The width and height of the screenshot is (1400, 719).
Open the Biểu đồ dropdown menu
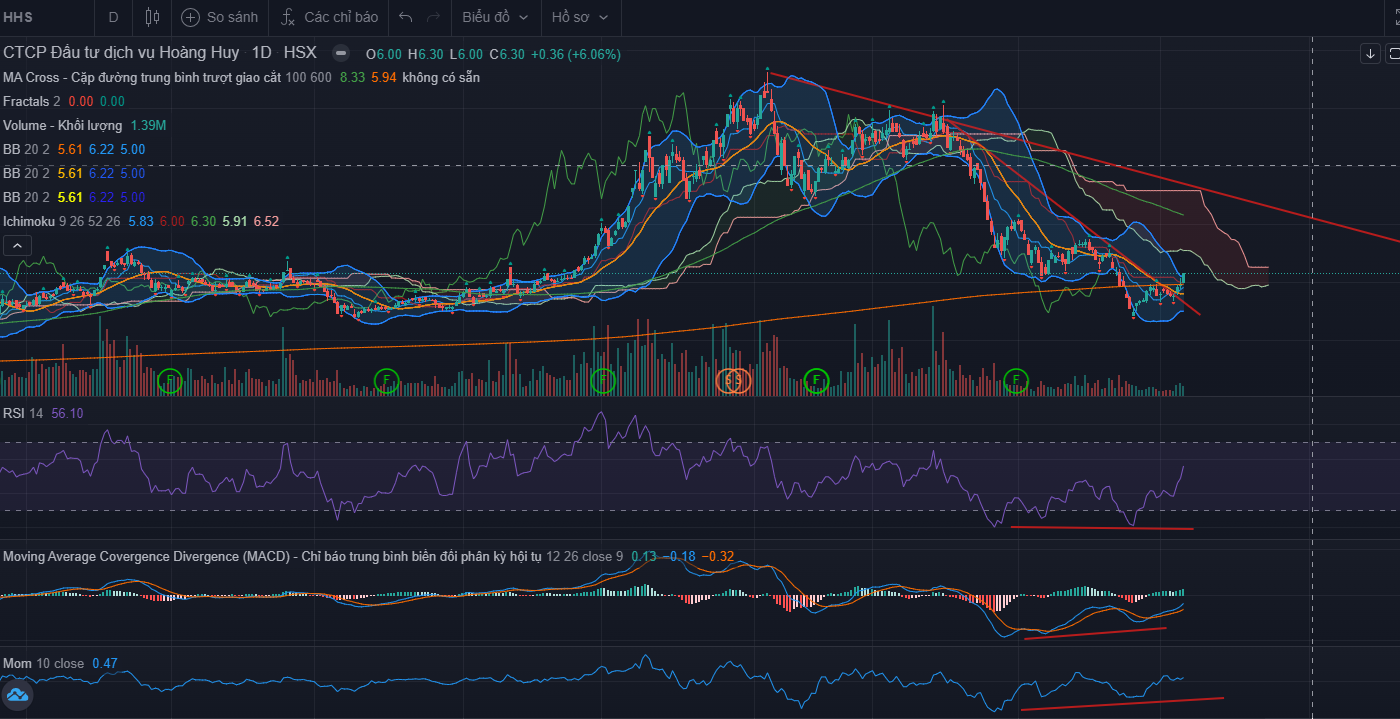click(495, 17)
